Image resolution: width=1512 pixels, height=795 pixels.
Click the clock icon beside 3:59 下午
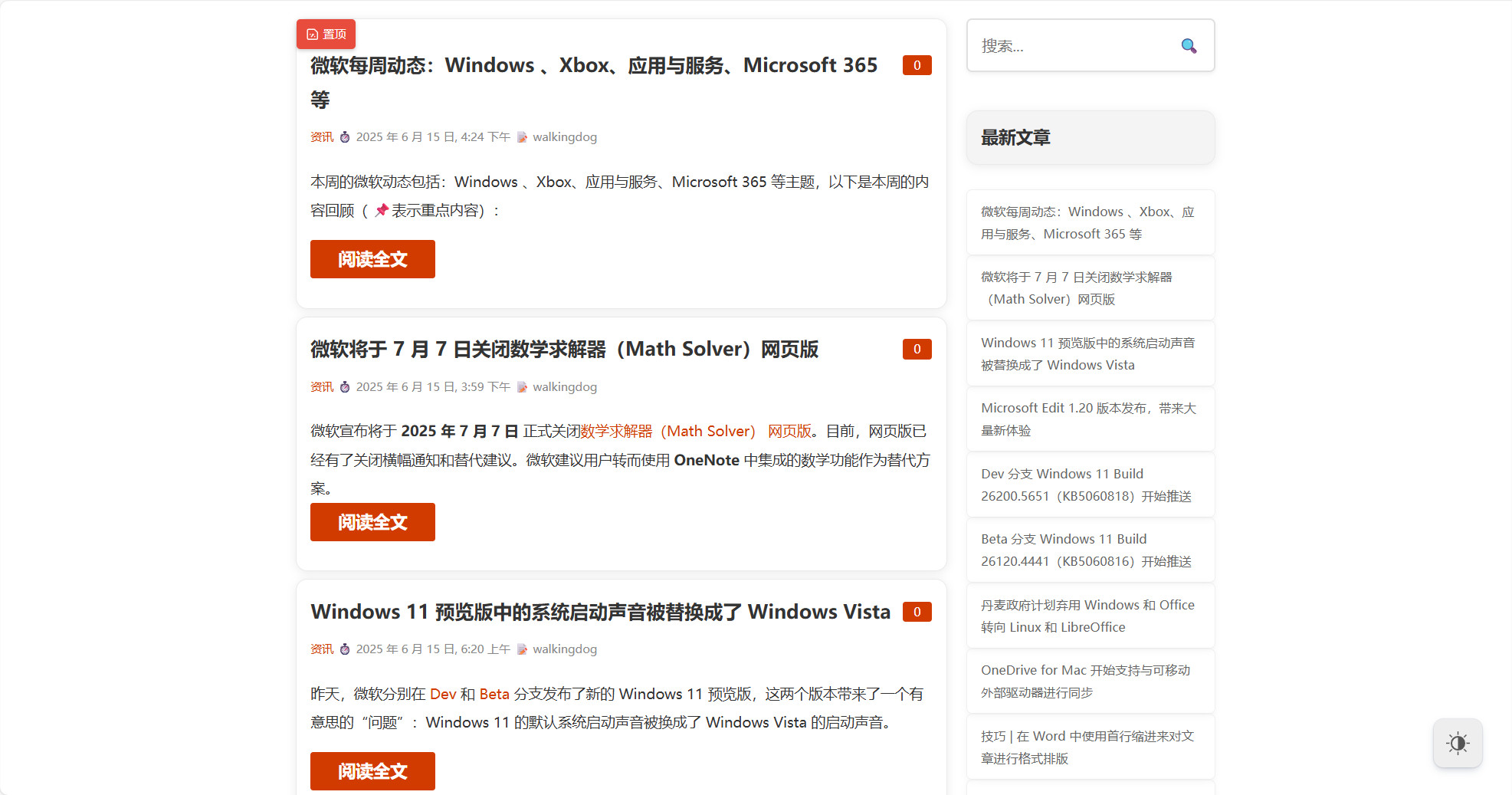(345, 387)
